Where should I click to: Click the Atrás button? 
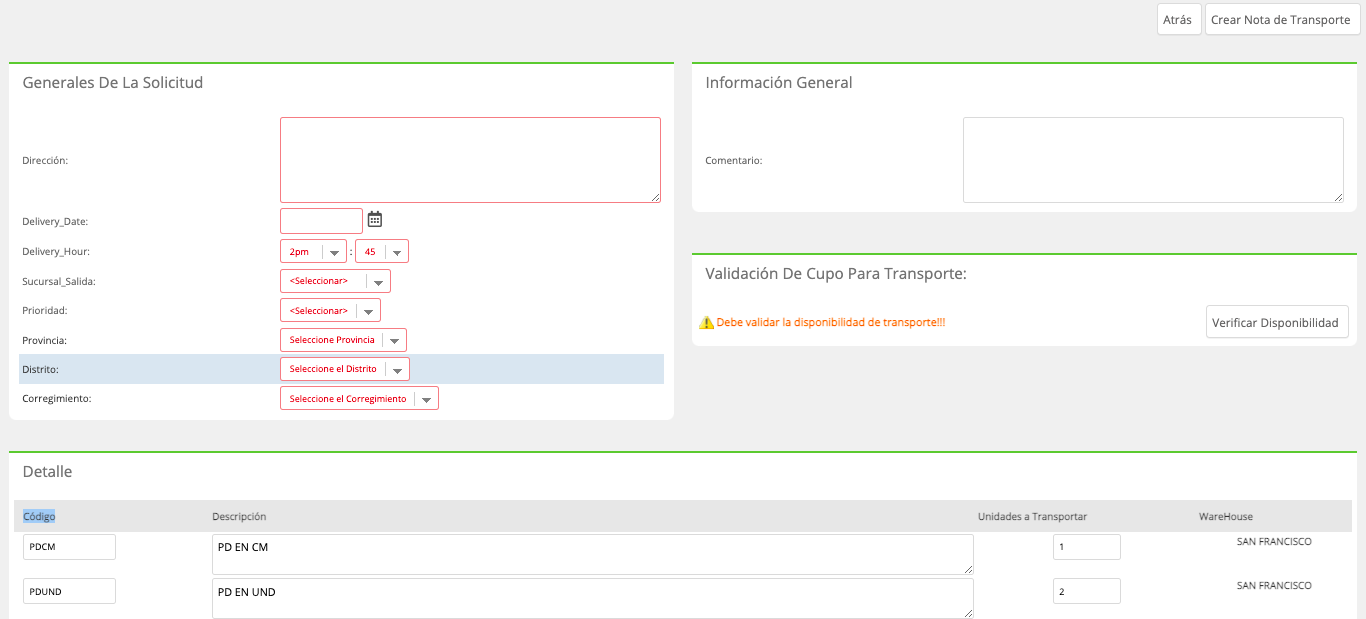1179,20
